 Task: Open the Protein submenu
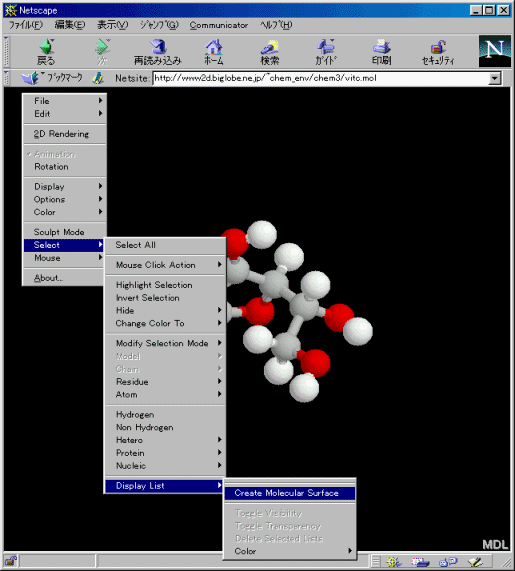[x=165, y=453]
